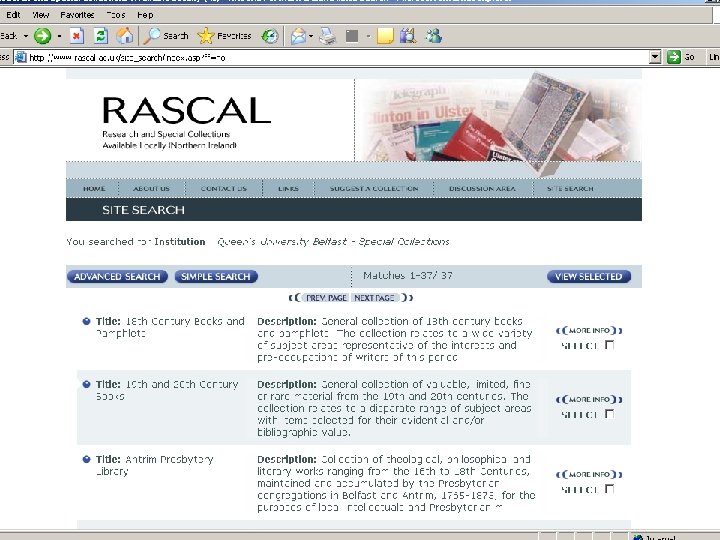Open the Favorites star toolbar button

(225, 36)
